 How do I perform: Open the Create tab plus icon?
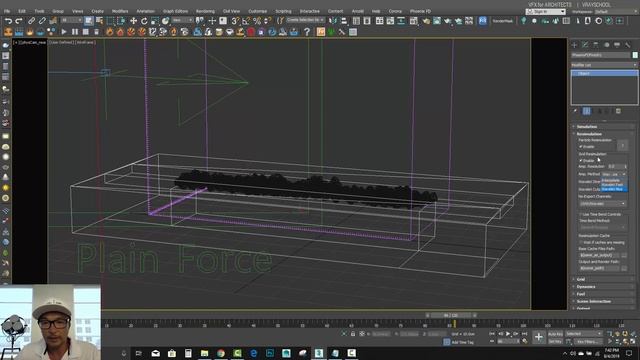[575, 45]
